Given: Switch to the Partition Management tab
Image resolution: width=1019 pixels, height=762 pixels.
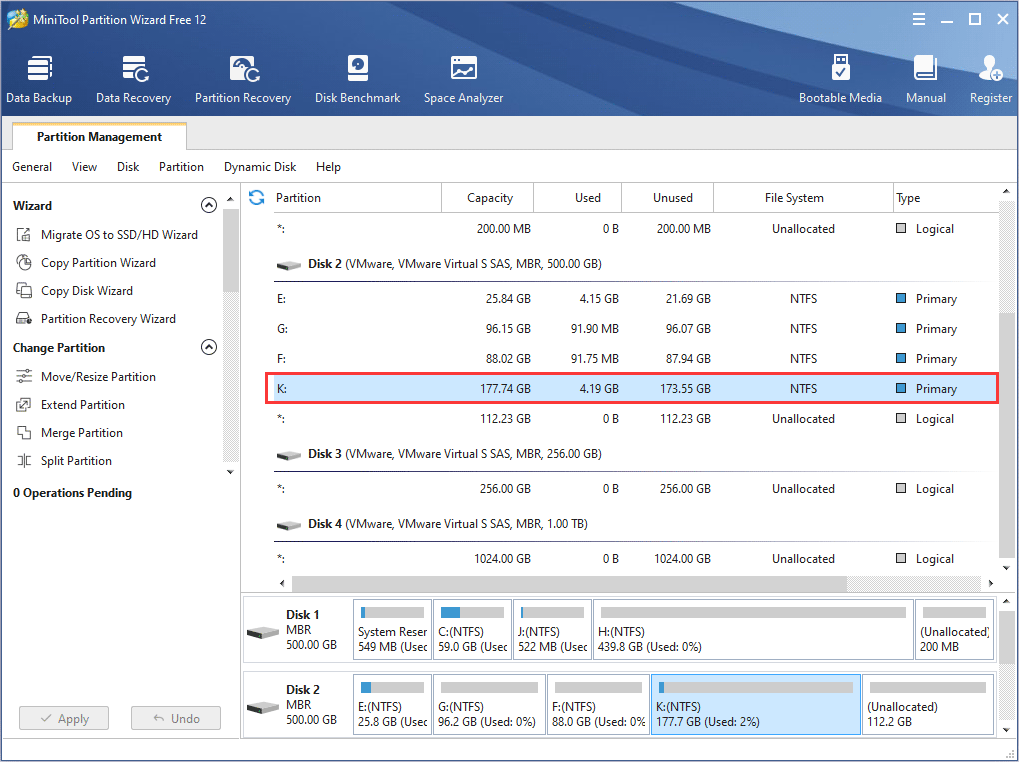Looking at the screenshot, I should 98,136.
